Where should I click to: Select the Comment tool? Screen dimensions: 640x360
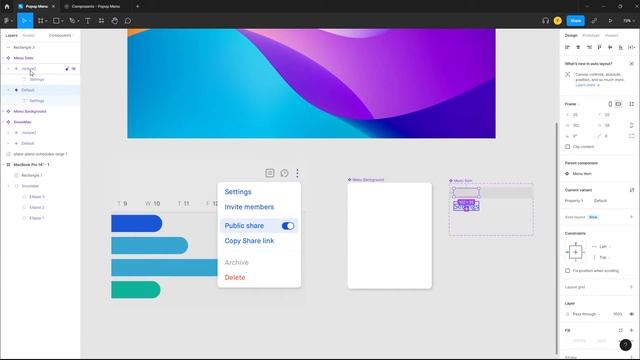click(128, 21)
